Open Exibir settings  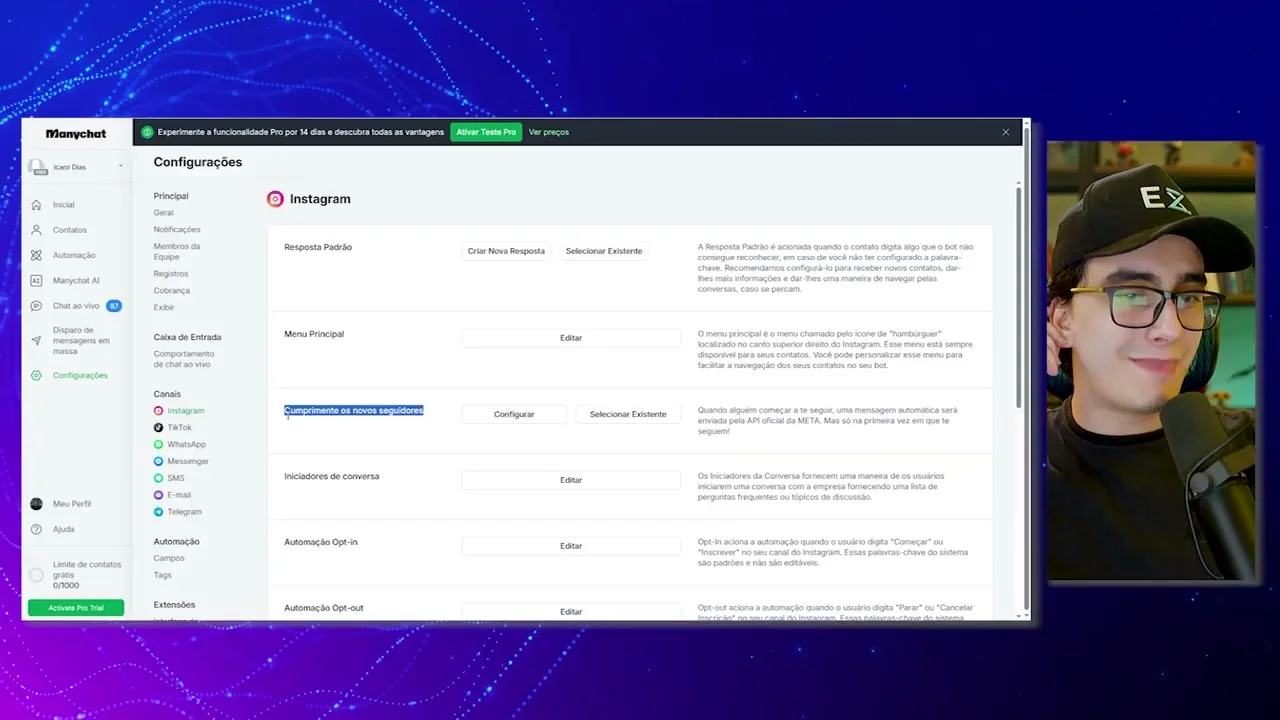coord(164,308)
